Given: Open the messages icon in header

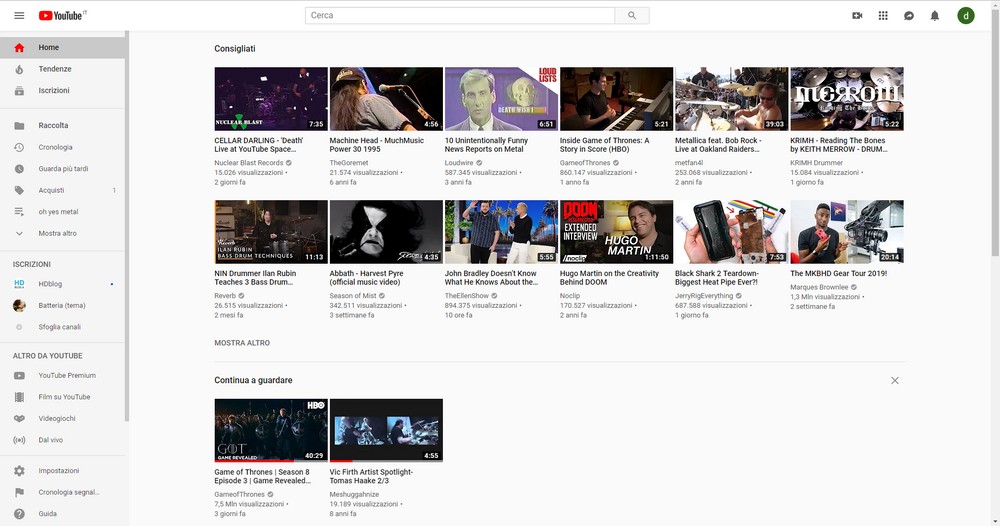Looking at the screenshot, I should pos(909,16).
